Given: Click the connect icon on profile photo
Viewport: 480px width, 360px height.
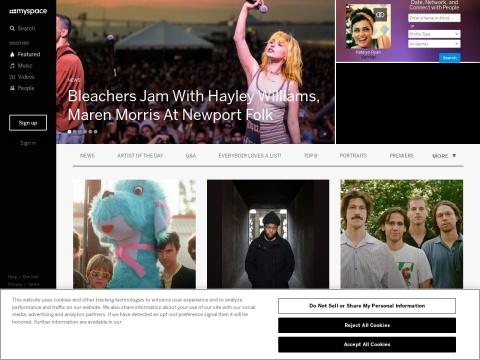Looking at the screenshot, I should pos(380,14).
